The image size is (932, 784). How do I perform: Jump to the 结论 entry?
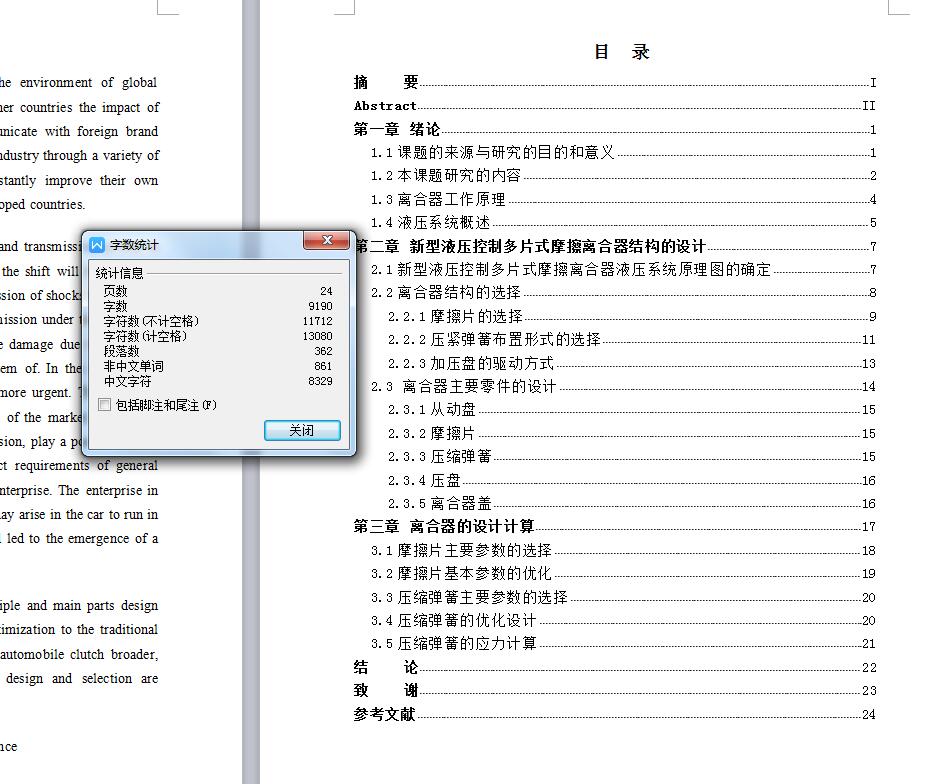(x=385, y=667)
